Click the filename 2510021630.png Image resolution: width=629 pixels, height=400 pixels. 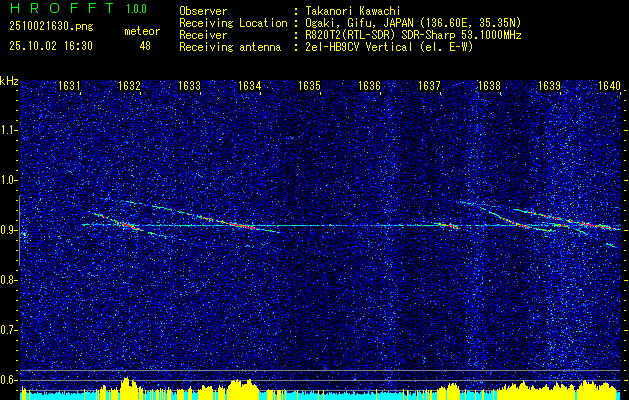click(x=51, y=27)
